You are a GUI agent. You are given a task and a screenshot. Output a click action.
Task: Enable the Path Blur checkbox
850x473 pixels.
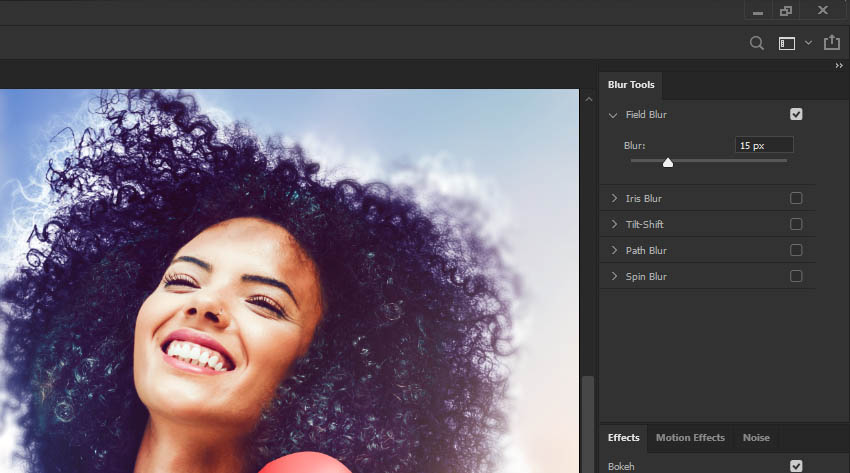796,250
